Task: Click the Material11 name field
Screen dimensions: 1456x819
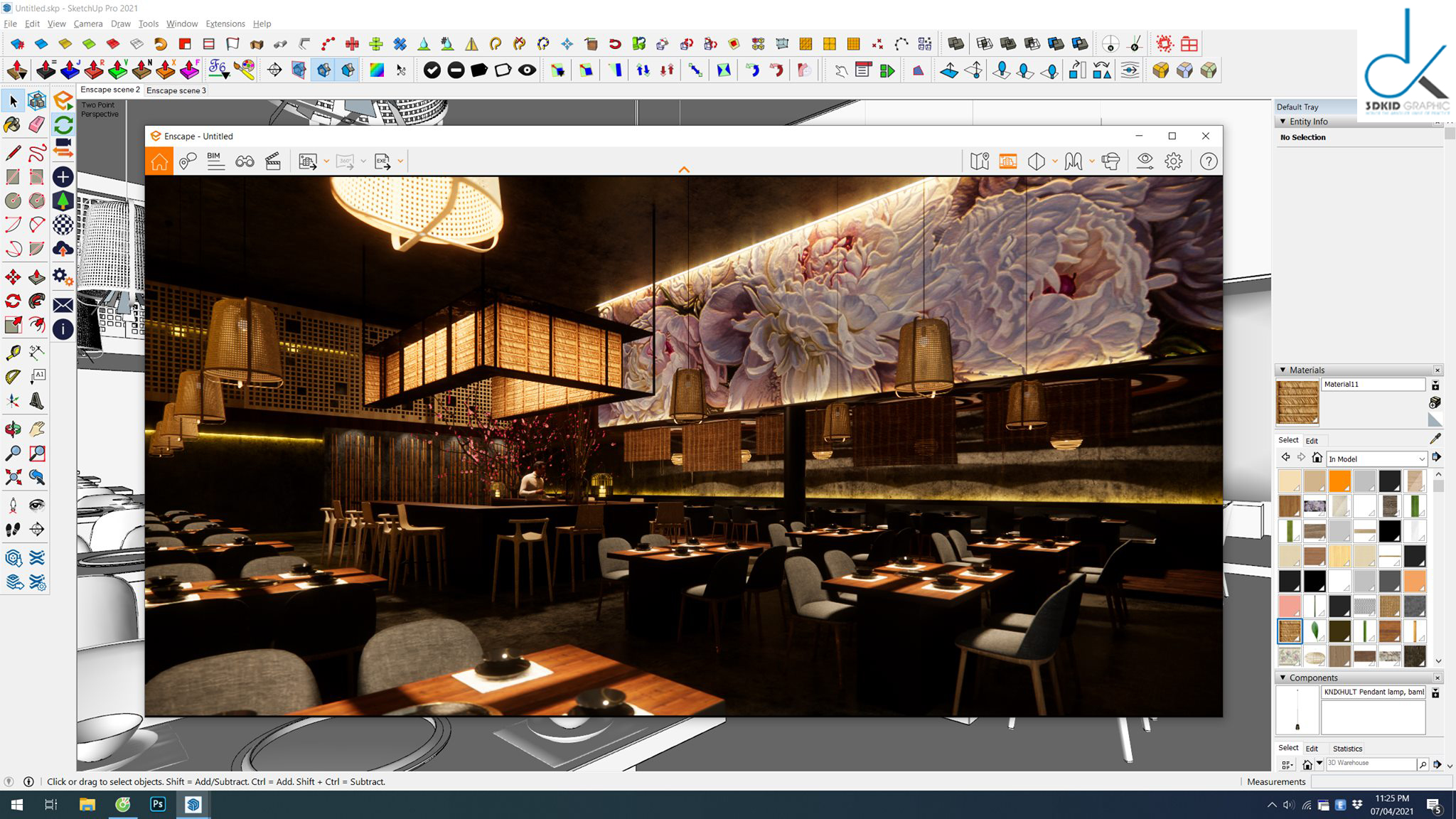Action: coord(1372,385)
